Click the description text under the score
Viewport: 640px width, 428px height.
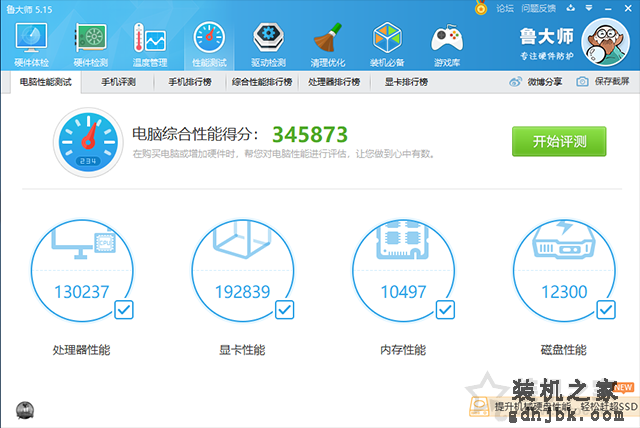point(283,154)
